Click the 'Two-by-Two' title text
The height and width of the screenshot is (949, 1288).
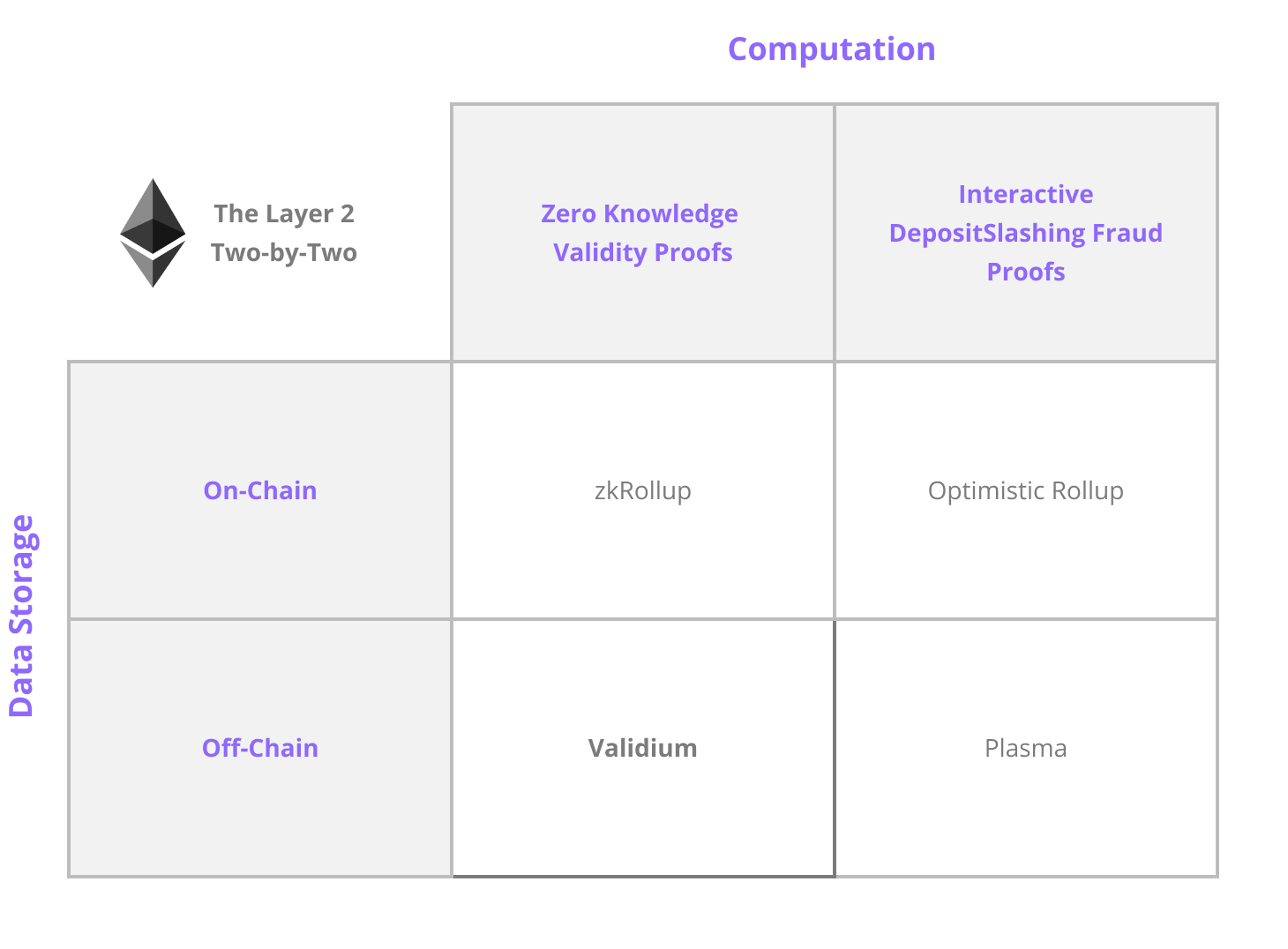[x=284, y=252]
